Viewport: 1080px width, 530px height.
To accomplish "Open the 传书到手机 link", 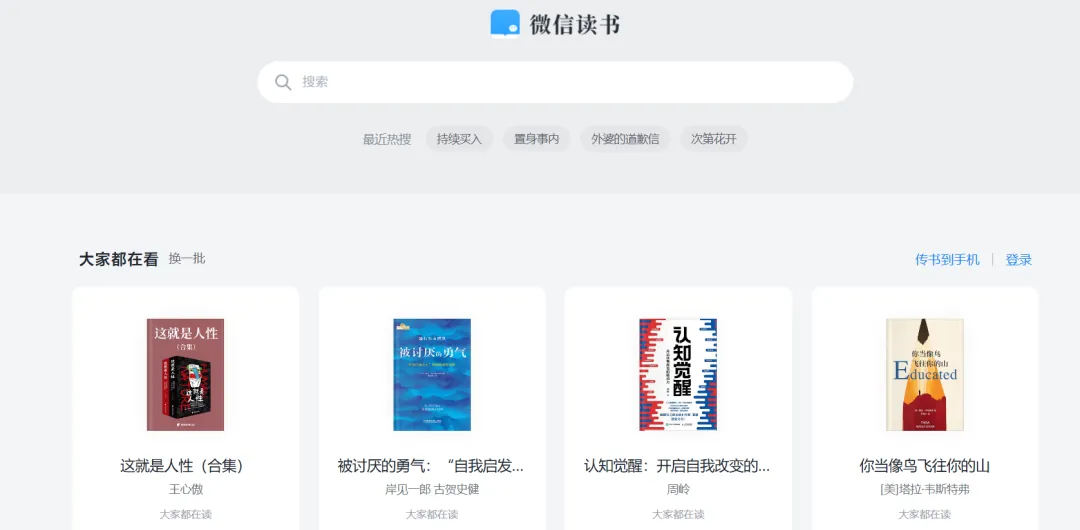I will tap(947, 260).
